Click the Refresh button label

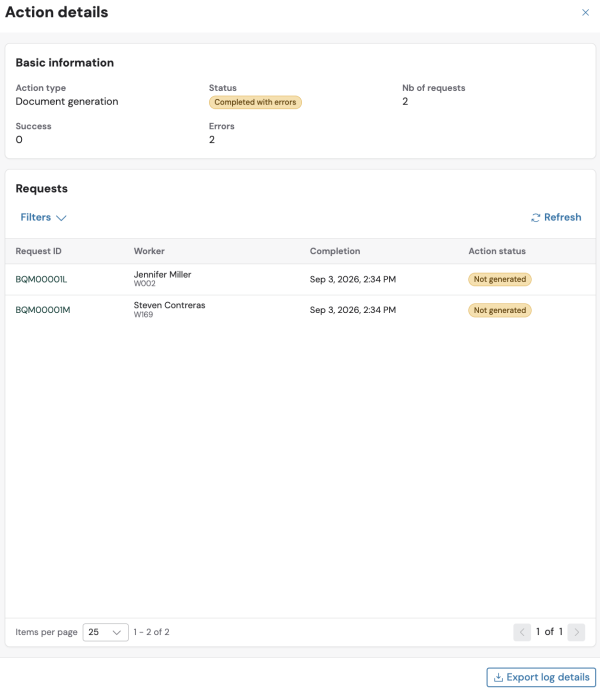(562, 217)
